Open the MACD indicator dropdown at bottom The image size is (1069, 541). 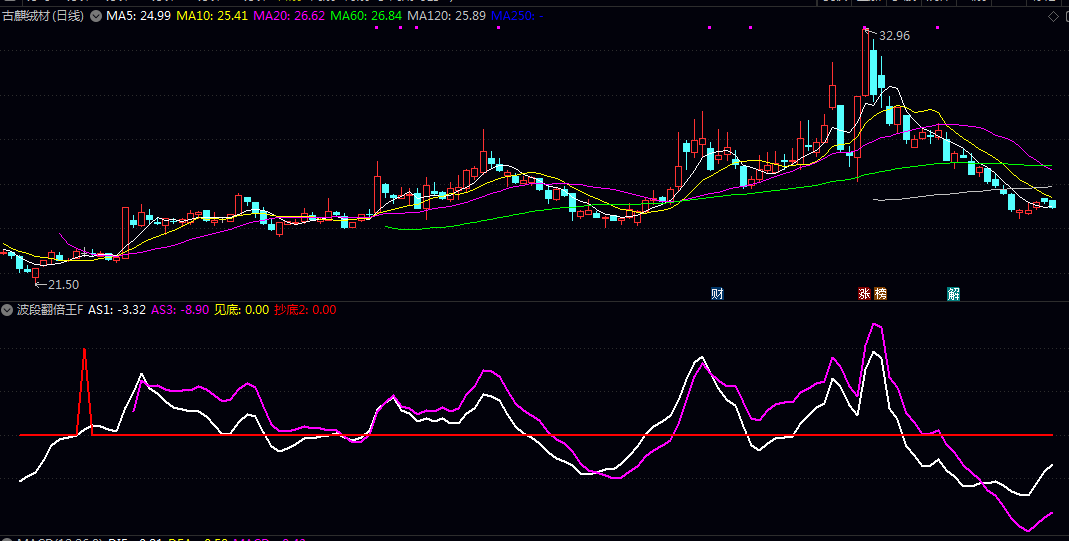click(7, 540)
